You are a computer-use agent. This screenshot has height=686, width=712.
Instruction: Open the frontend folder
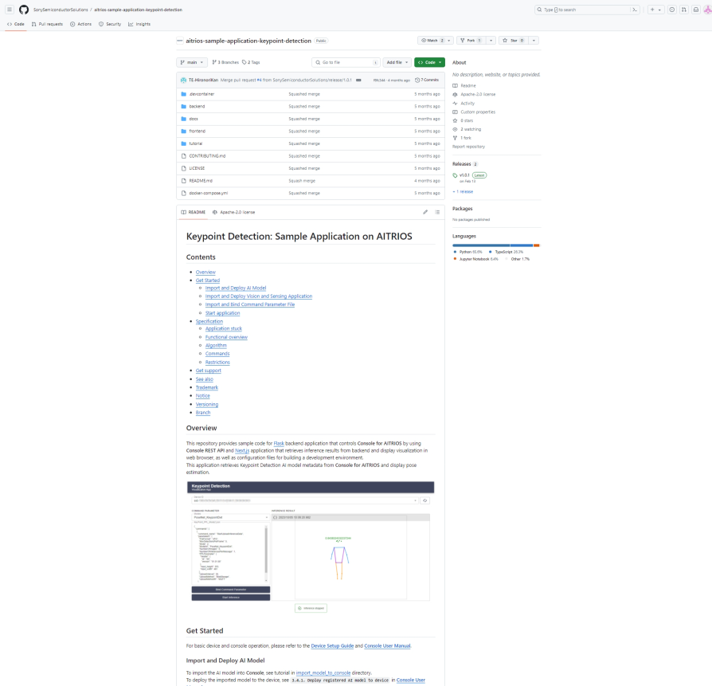coord(197,131)
